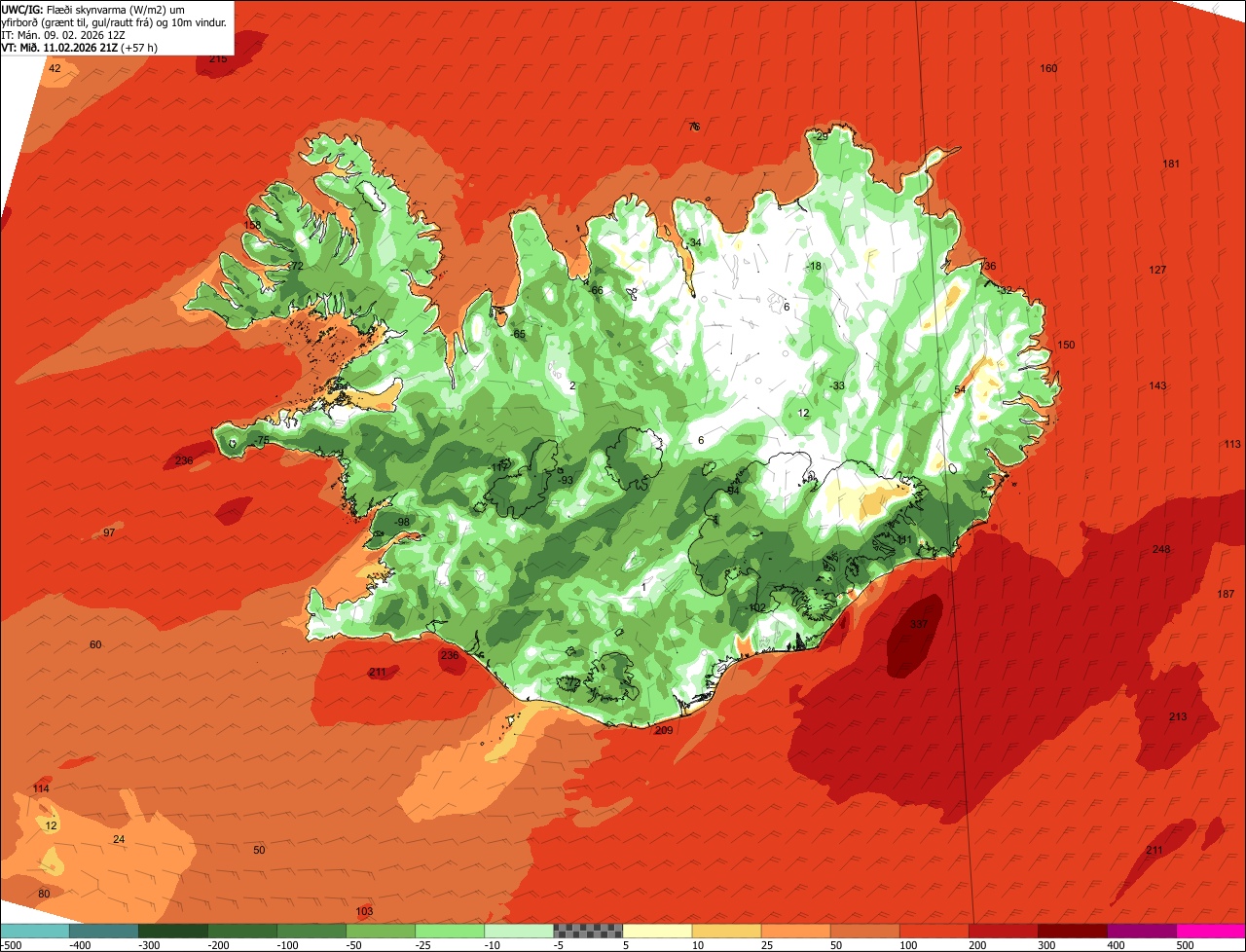This screenshot has height=952, width=1246.
Task: Click the 209 value on the south coast
Action: point(664,731)
